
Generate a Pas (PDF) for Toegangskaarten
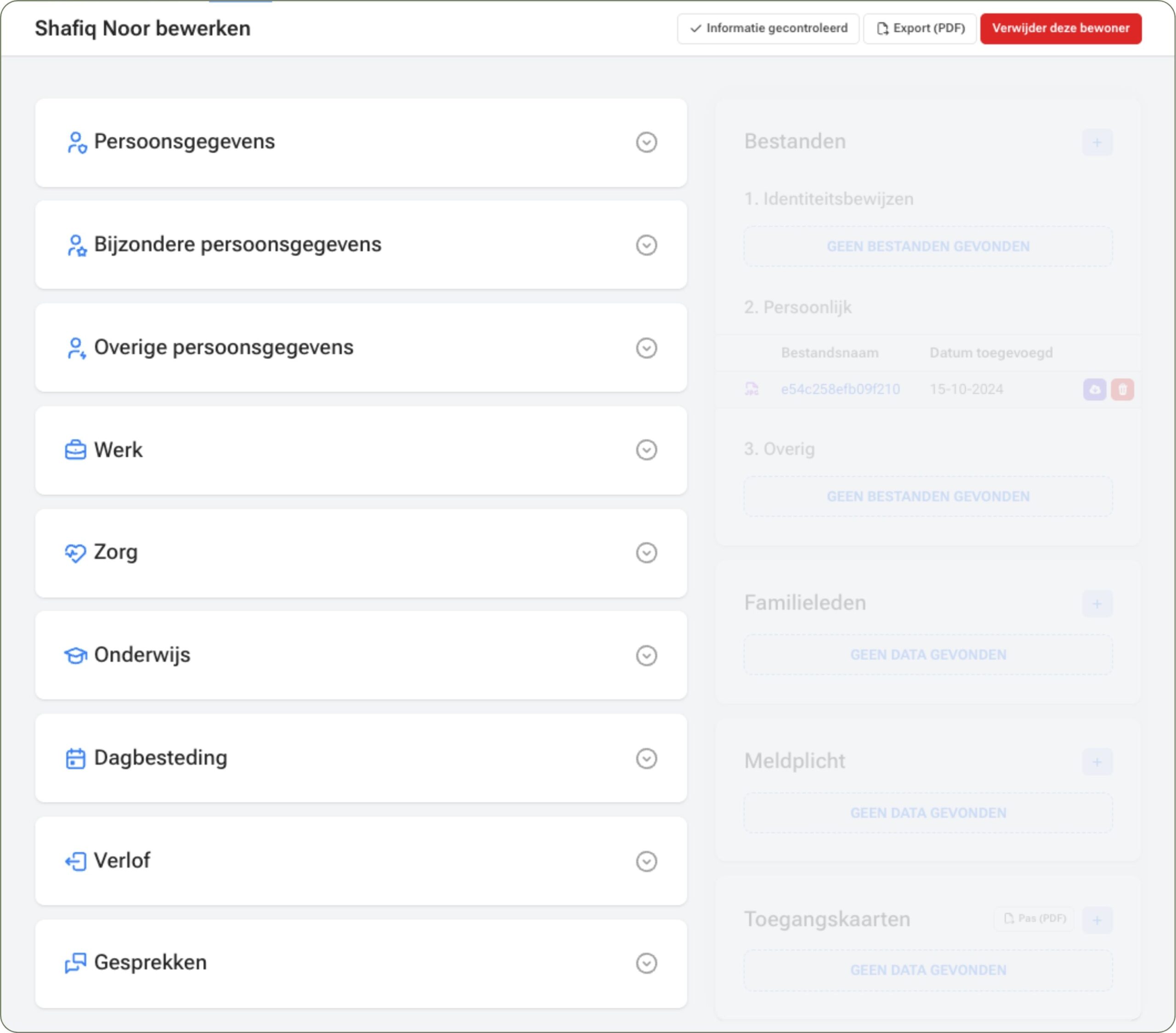(1033, 919)
